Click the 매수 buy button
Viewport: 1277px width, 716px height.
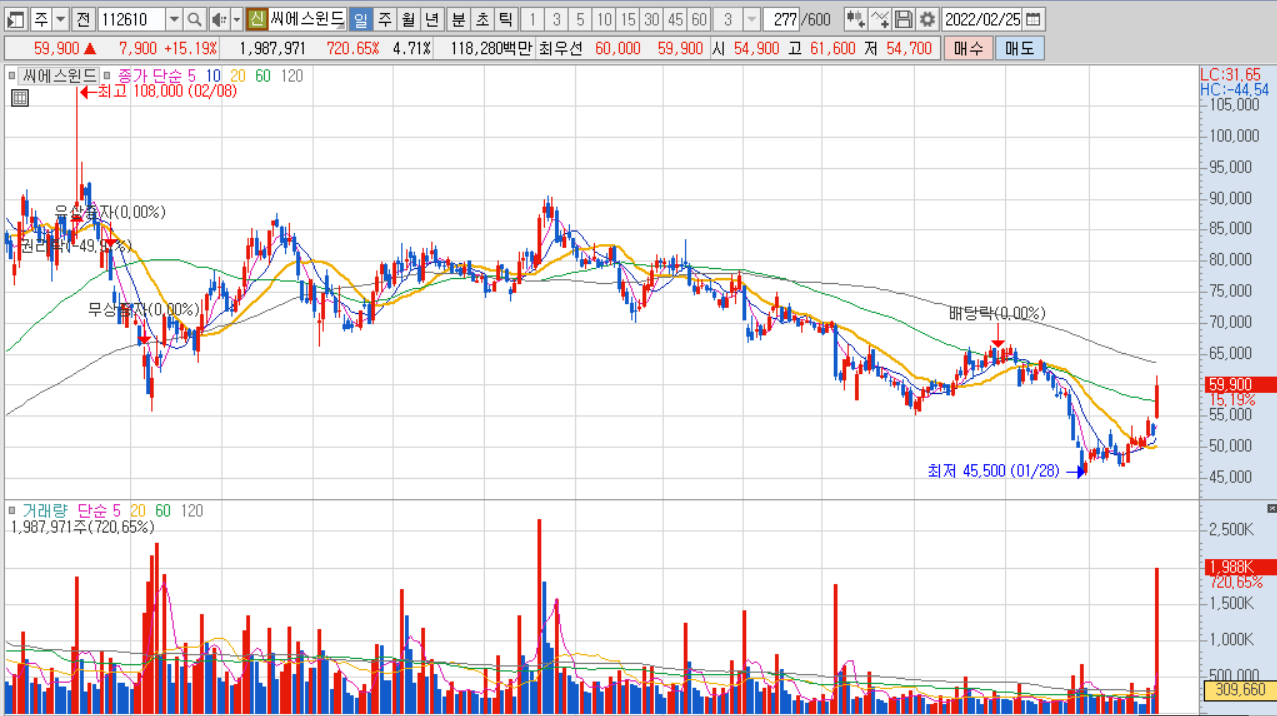(969, 48)
